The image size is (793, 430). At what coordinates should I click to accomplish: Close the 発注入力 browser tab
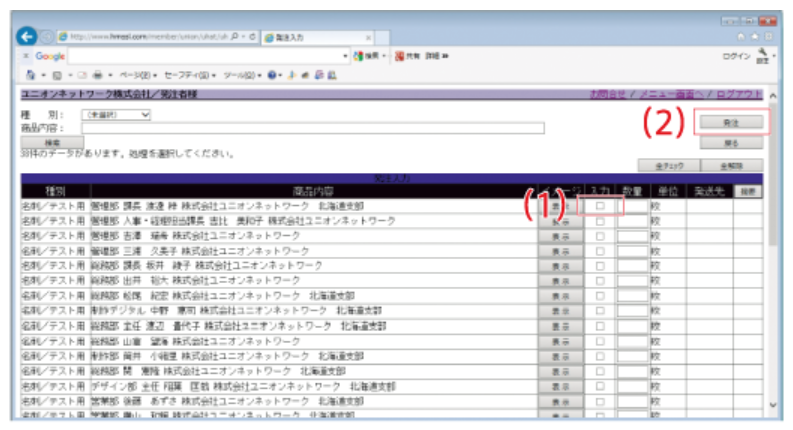click(368, 37)
